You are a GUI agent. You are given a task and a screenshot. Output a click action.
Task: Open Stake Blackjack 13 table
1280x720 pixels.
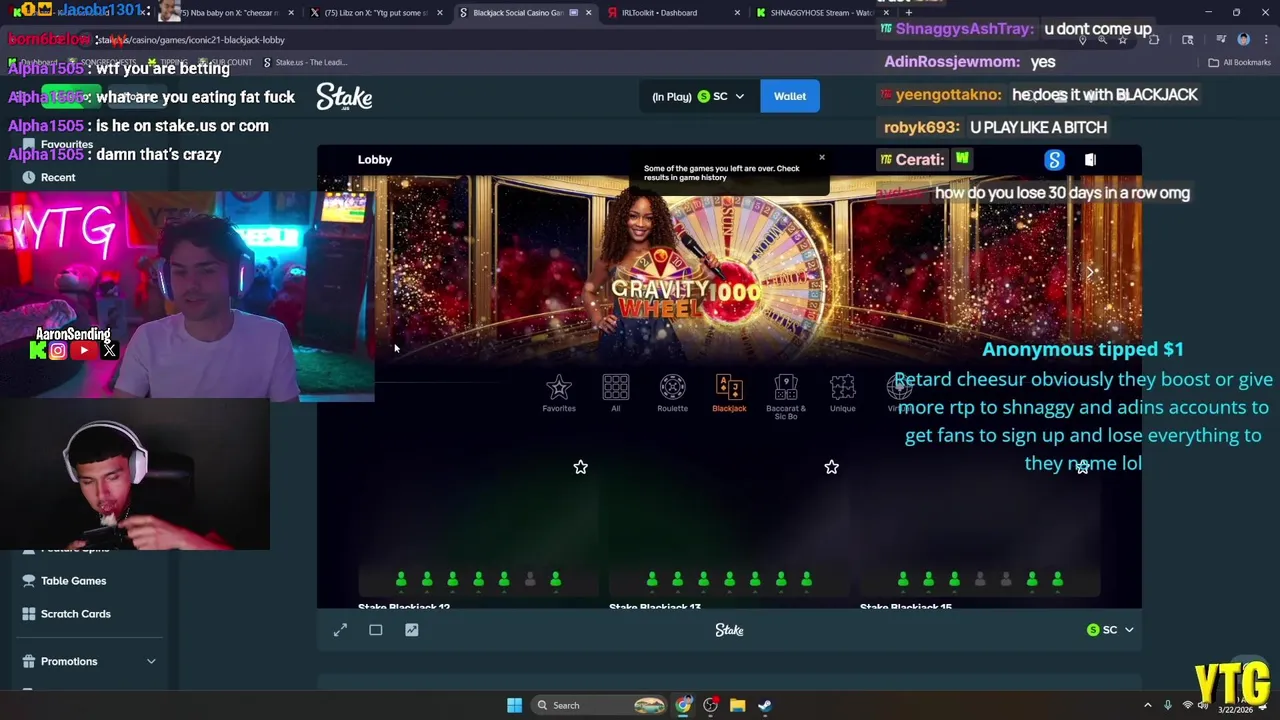pyautogui.click(x=729, y=530)
